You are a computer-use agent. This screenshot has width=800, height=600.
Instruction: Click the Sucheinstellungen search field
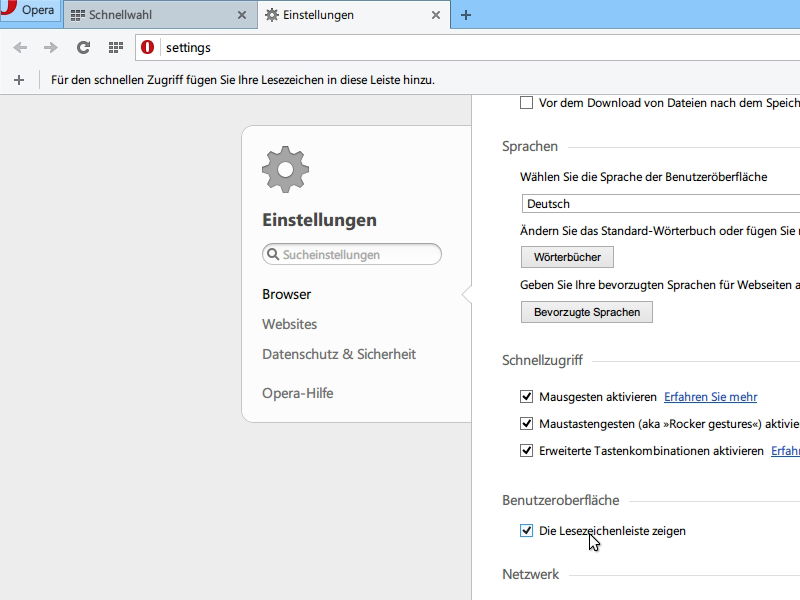point(352,254)
